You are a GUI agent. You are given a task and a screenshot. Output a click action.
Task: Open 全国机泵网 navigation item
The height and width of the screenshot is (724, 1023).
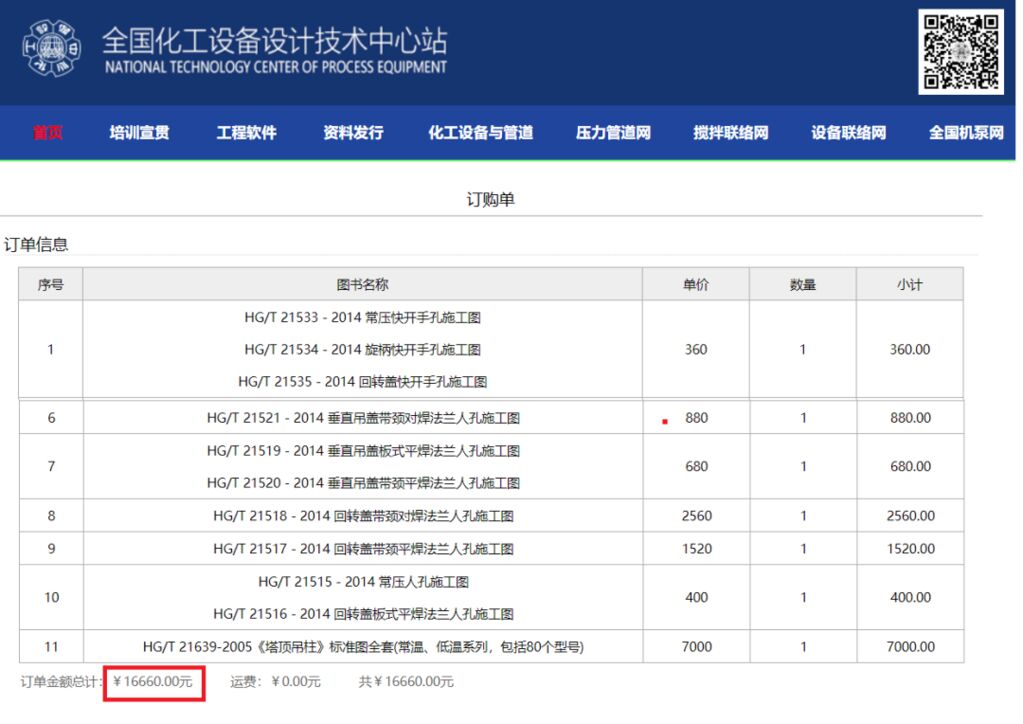point(965,133)
